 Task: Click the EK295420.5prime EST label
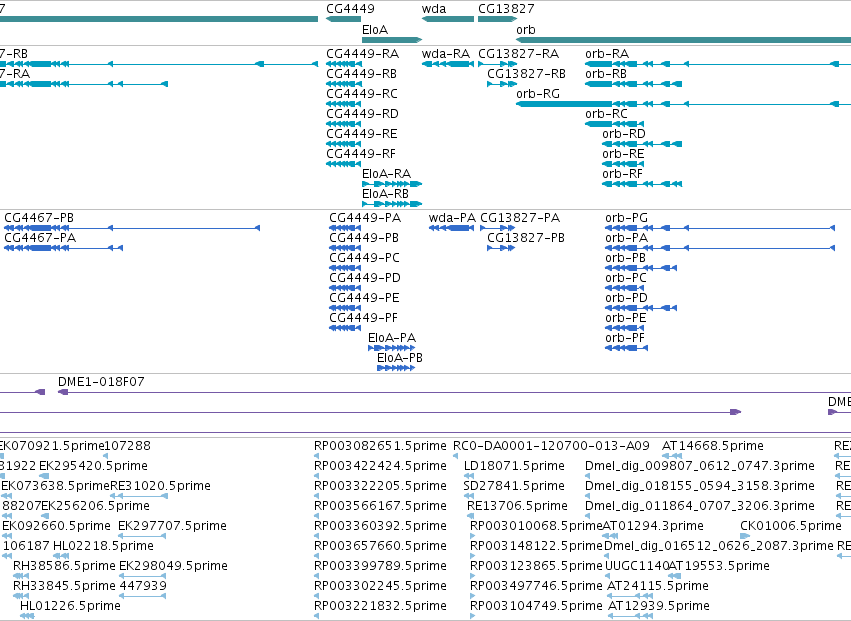tap(93, 466)
